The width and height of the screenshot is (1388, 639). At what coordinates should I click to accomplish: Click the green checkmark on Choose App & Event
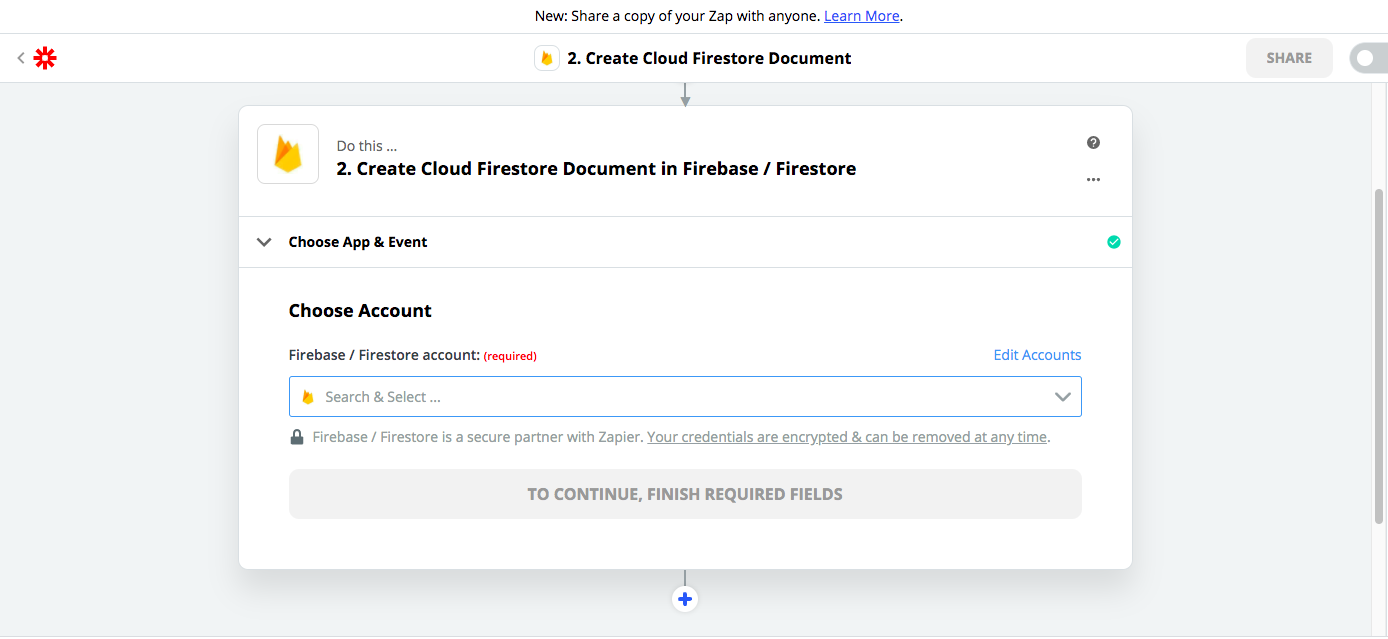tap(1114, 242)
